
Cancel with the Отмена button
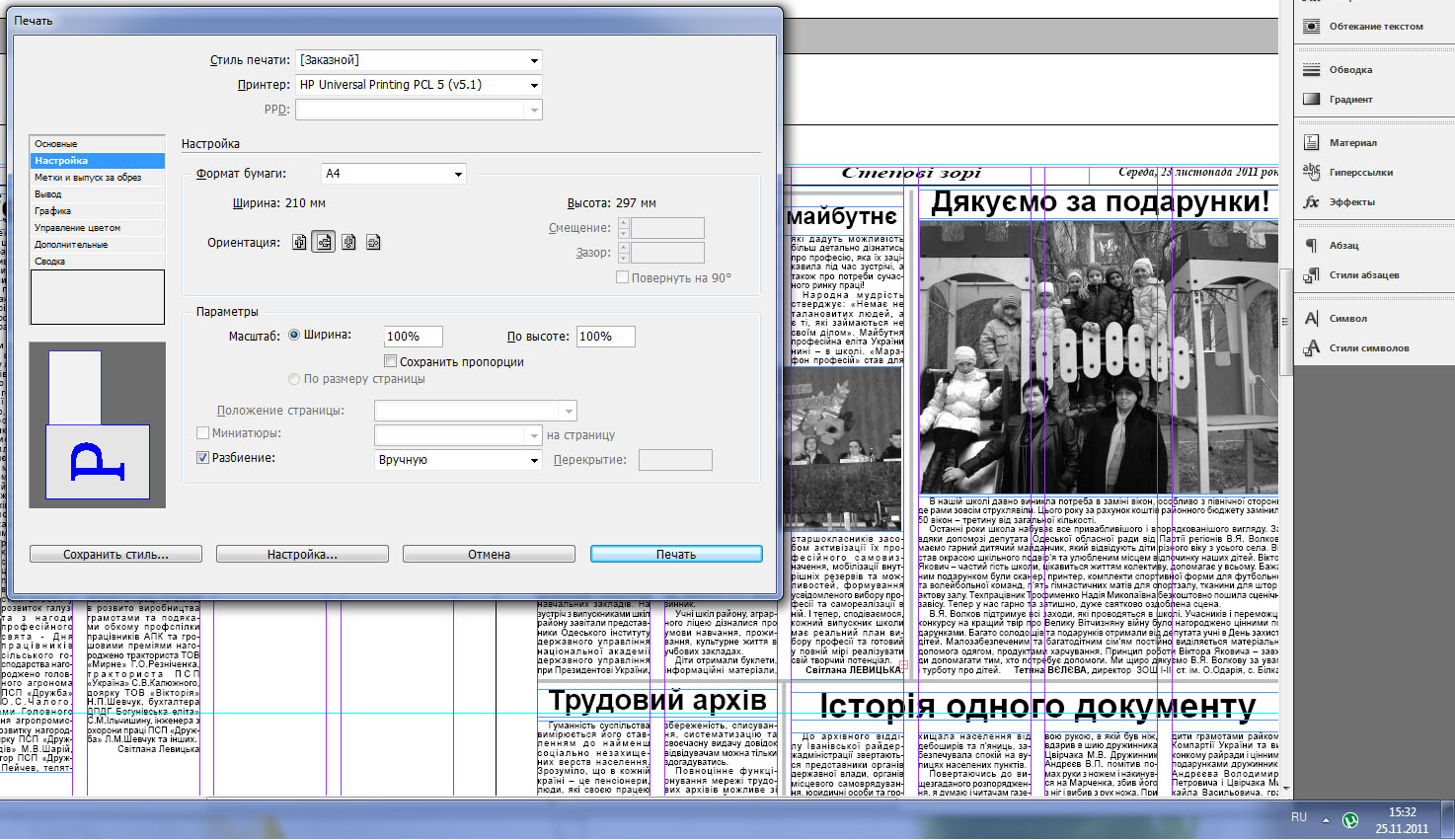coord(489,555)
